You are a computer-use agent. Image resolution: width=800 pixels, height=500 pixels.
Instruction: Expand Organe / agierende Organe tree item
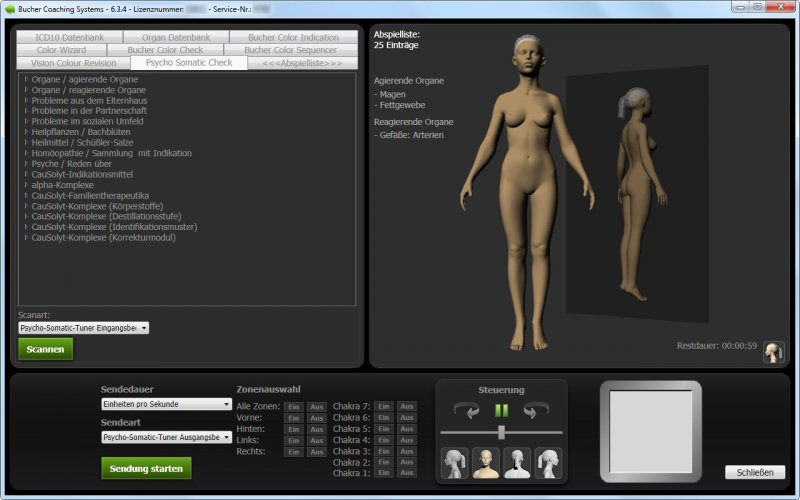coord(26,79)
